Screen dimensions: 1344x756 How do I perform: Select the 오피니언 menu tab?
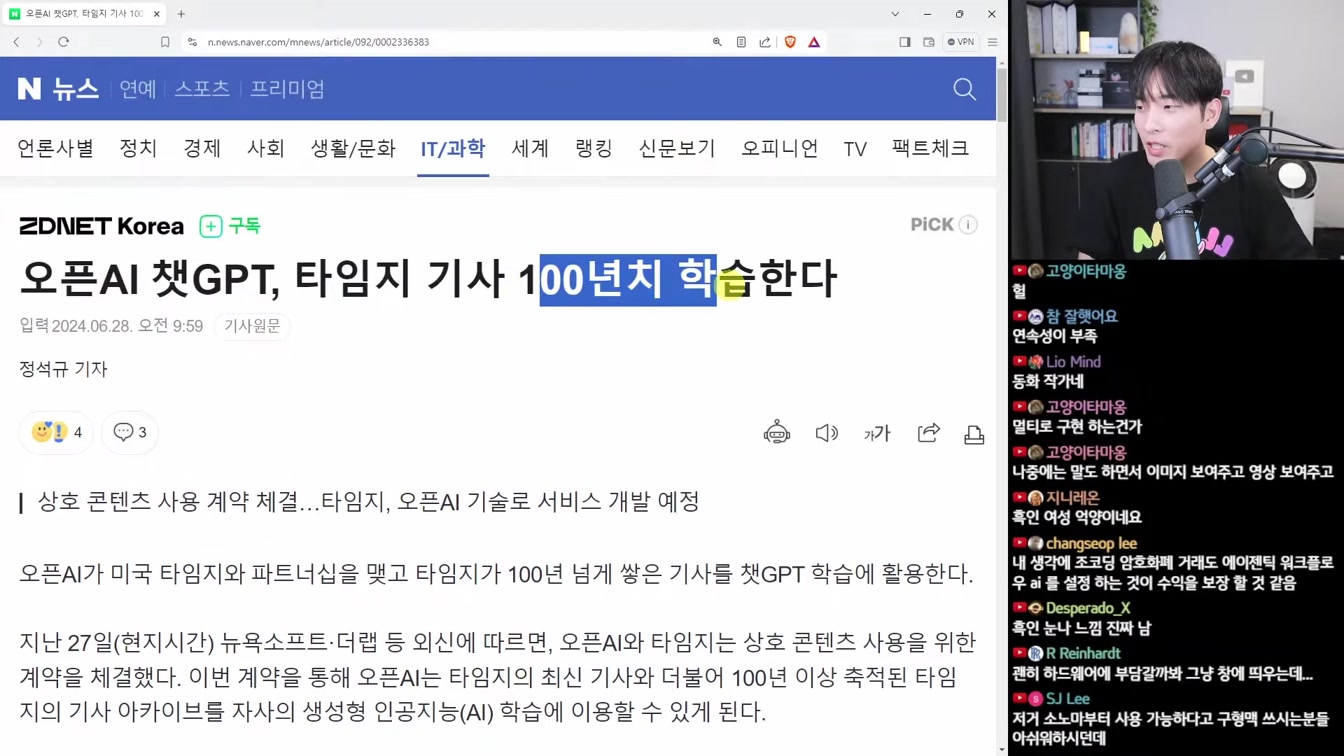coord(779,148)
